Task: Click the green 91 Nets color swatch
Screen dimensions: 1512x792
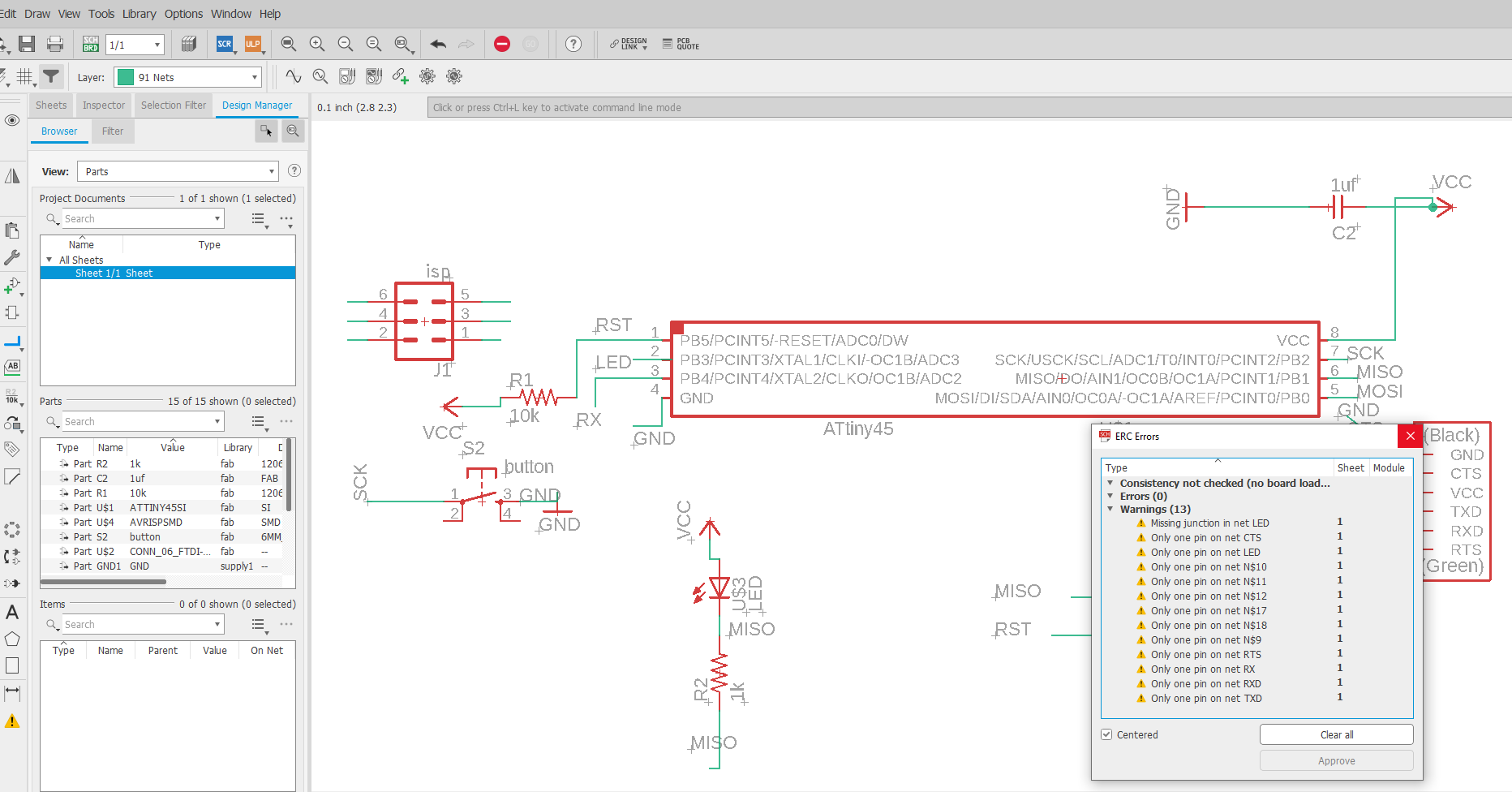Action: (x=126, y=78)
